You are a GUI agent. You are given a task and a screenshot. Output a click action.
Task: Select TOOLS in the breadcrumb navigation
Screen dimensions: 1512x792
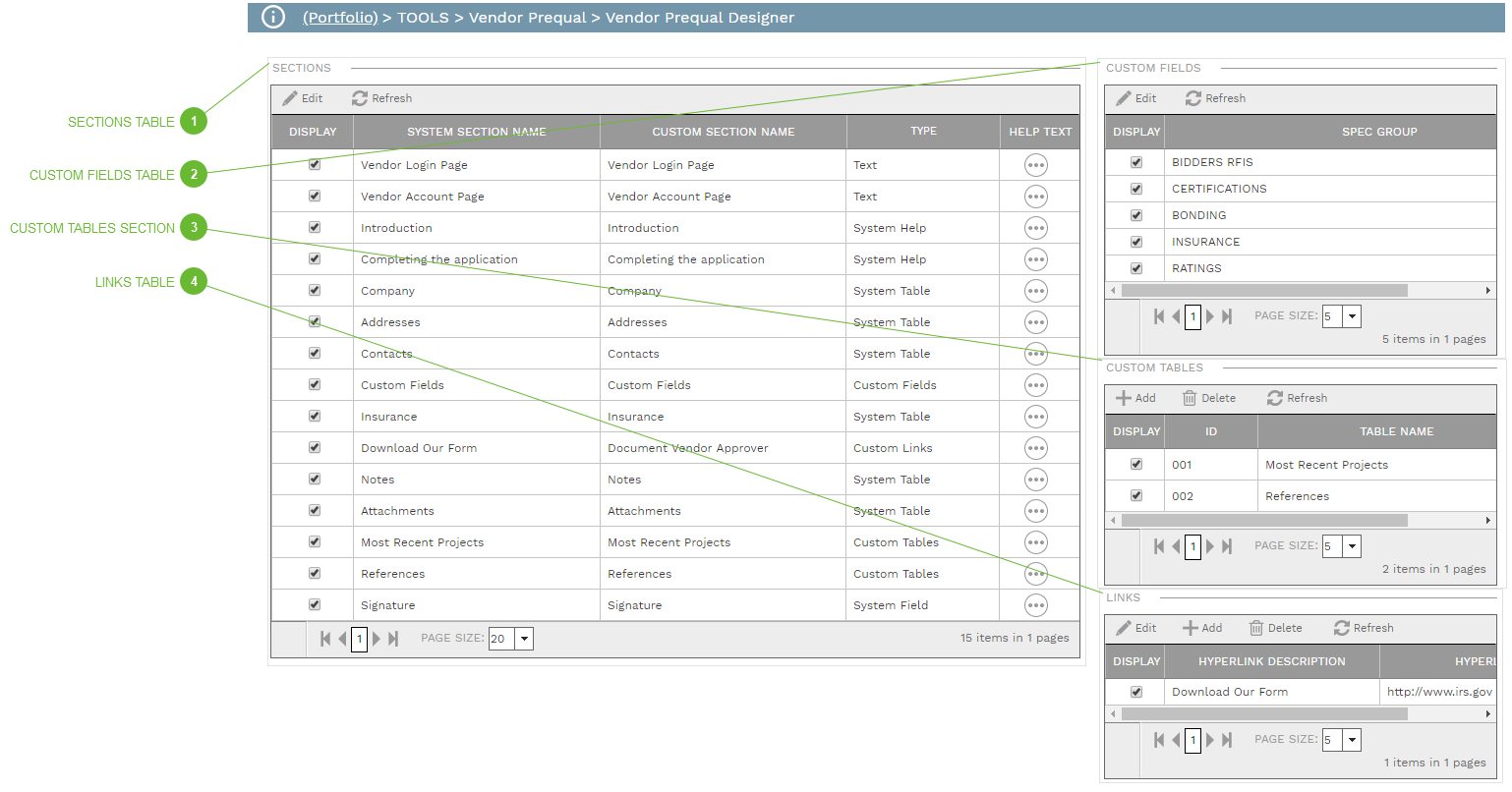(x=423, y=17)
